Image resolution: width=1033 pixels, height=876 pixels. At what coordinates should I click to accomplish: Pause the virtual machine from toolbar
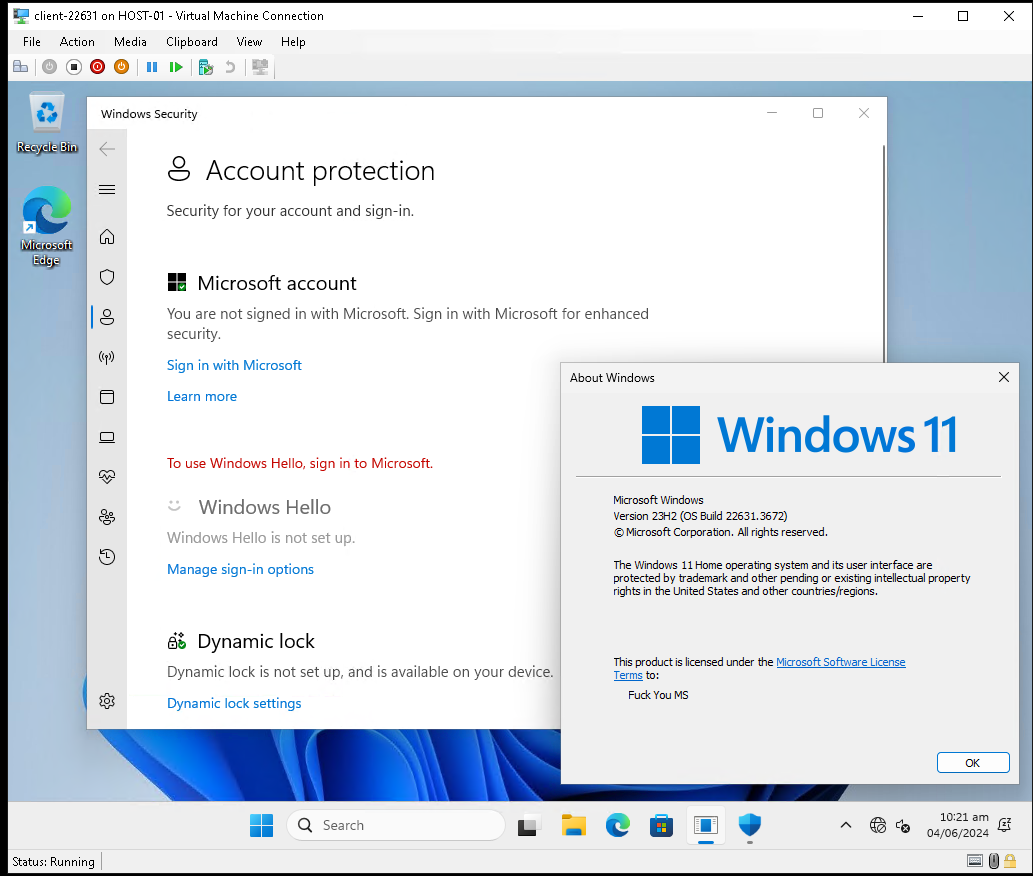pos(152,67)
